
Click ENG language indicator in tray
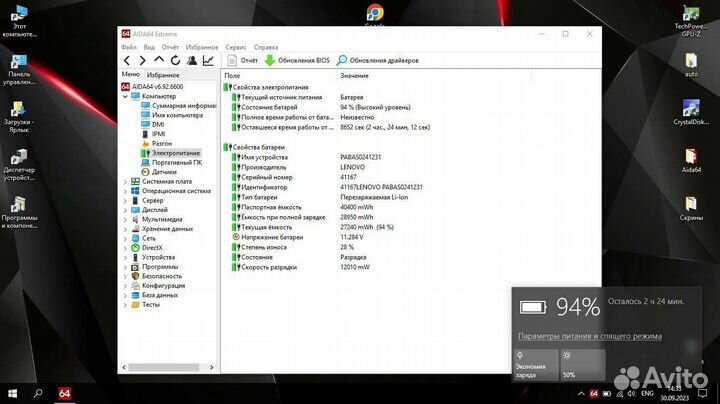click(x=647, y=393)
